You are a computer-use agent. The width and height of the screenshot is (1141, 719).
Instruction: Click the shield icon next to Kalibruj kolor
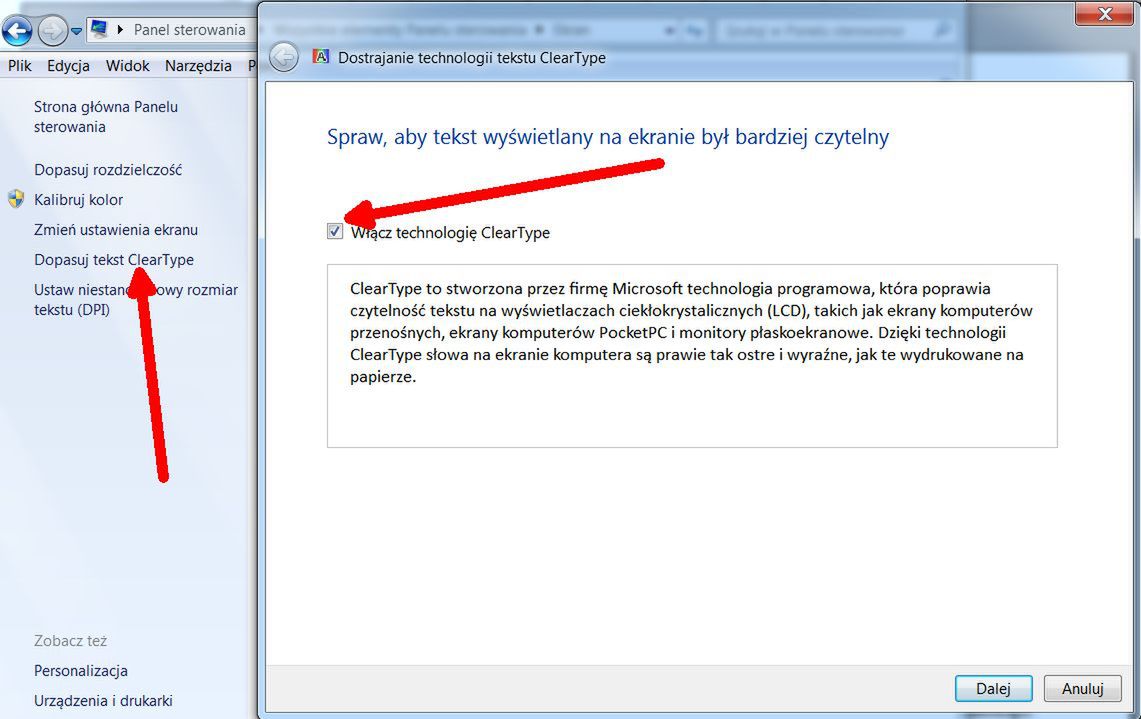click(x=16, y=199)
